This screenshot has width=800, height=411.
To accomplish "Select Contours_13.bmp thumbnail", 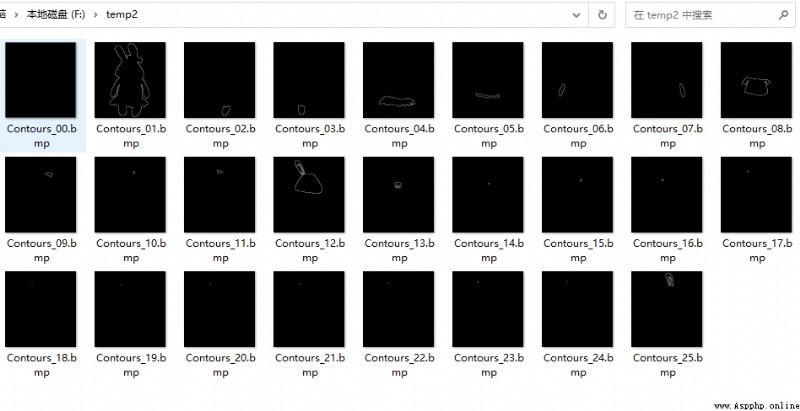I will point(398,195).
